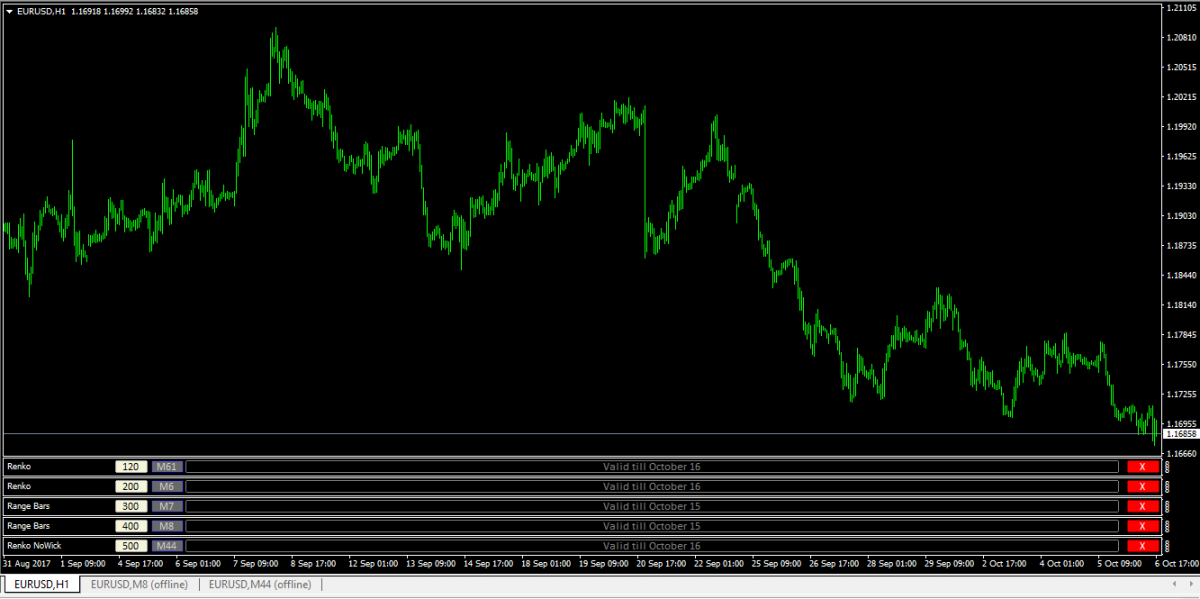Select the 300 value field for Range Bars
The width and height of the screenshot is (1200, 599).
coord(129,506)
